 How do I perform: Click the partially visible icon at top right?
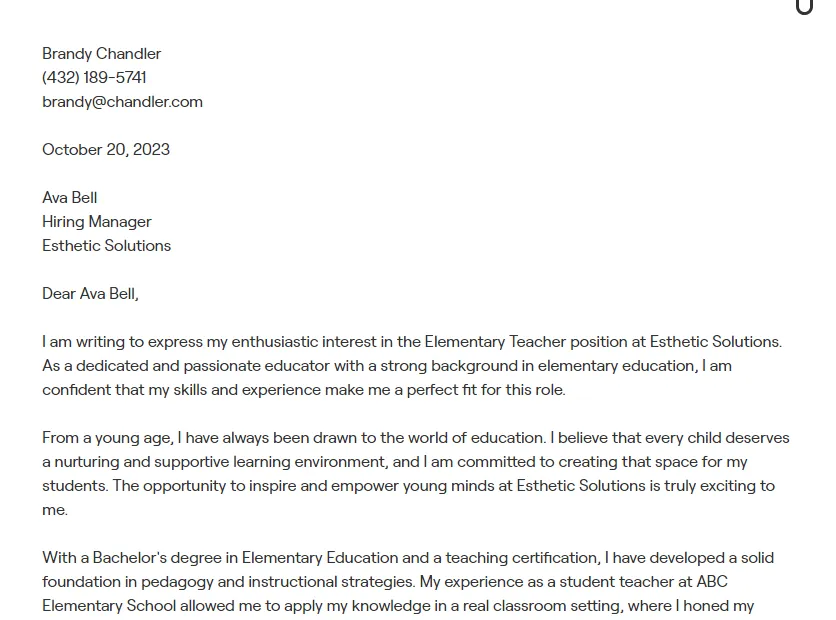(x=804, y=7)
